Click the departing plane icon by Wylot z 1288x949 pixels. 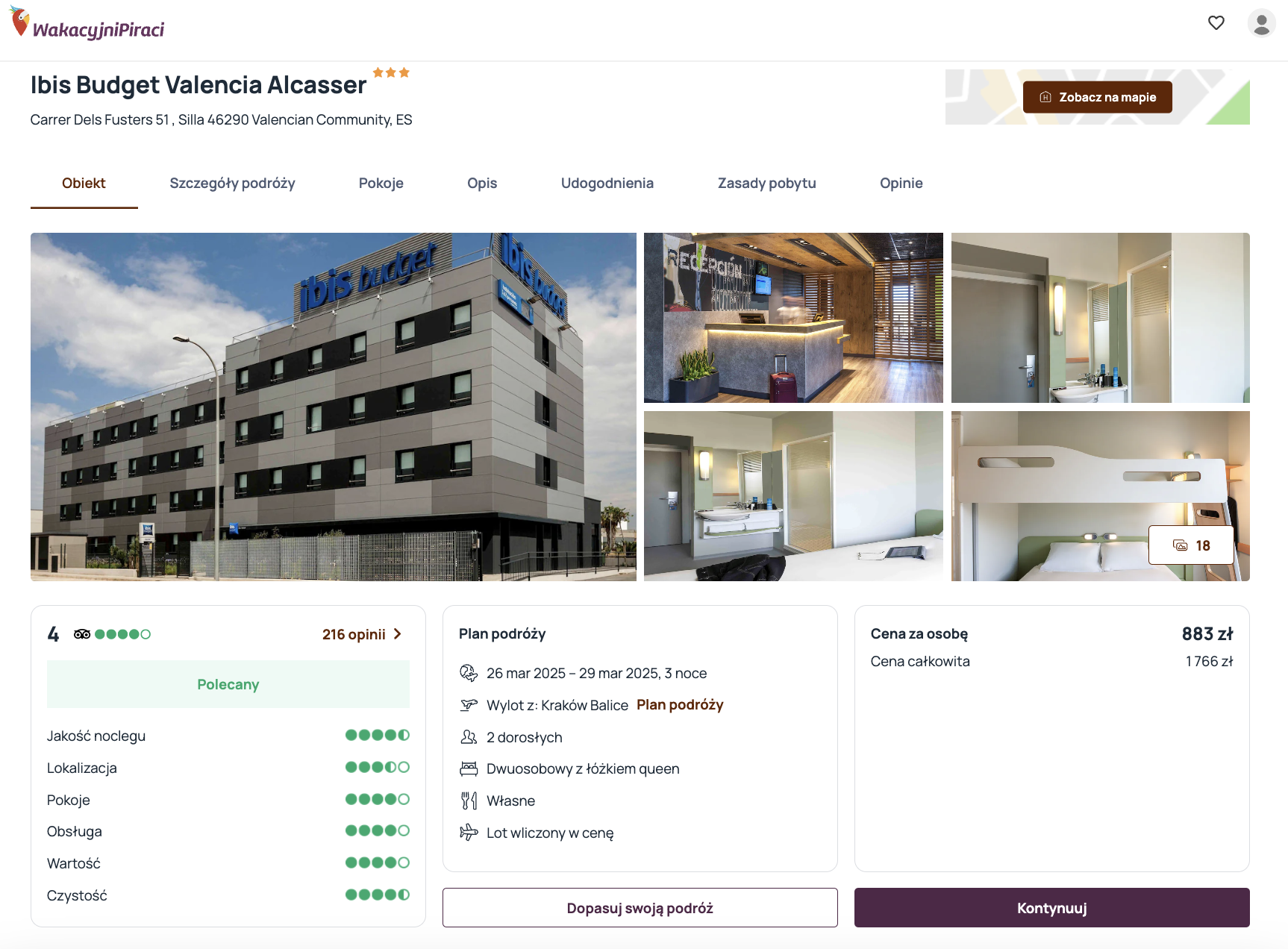(469, 705)
